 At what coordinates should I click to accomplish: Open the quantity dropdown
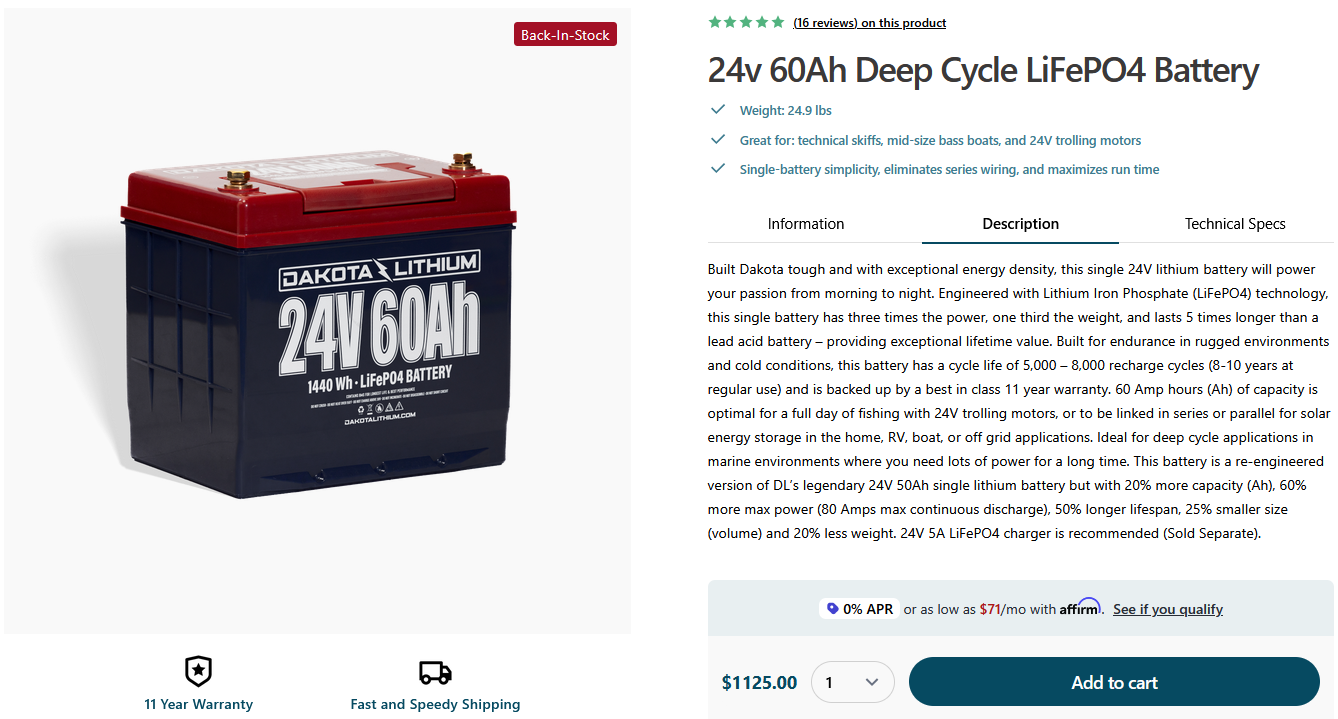[852, 682]
